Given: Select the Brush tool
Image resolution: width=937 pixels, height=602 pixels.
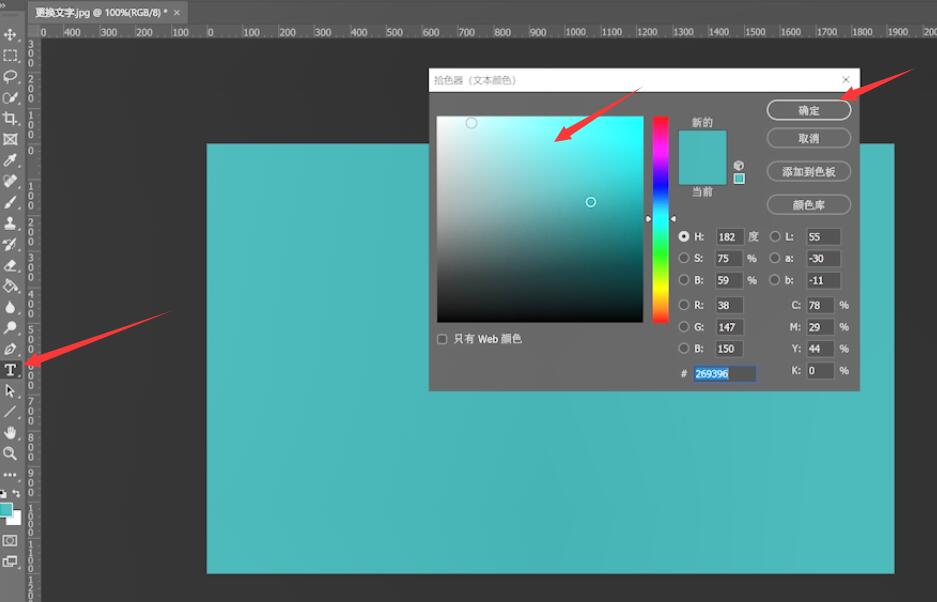Looking at the screenshot, I should [x=10, y=202].
